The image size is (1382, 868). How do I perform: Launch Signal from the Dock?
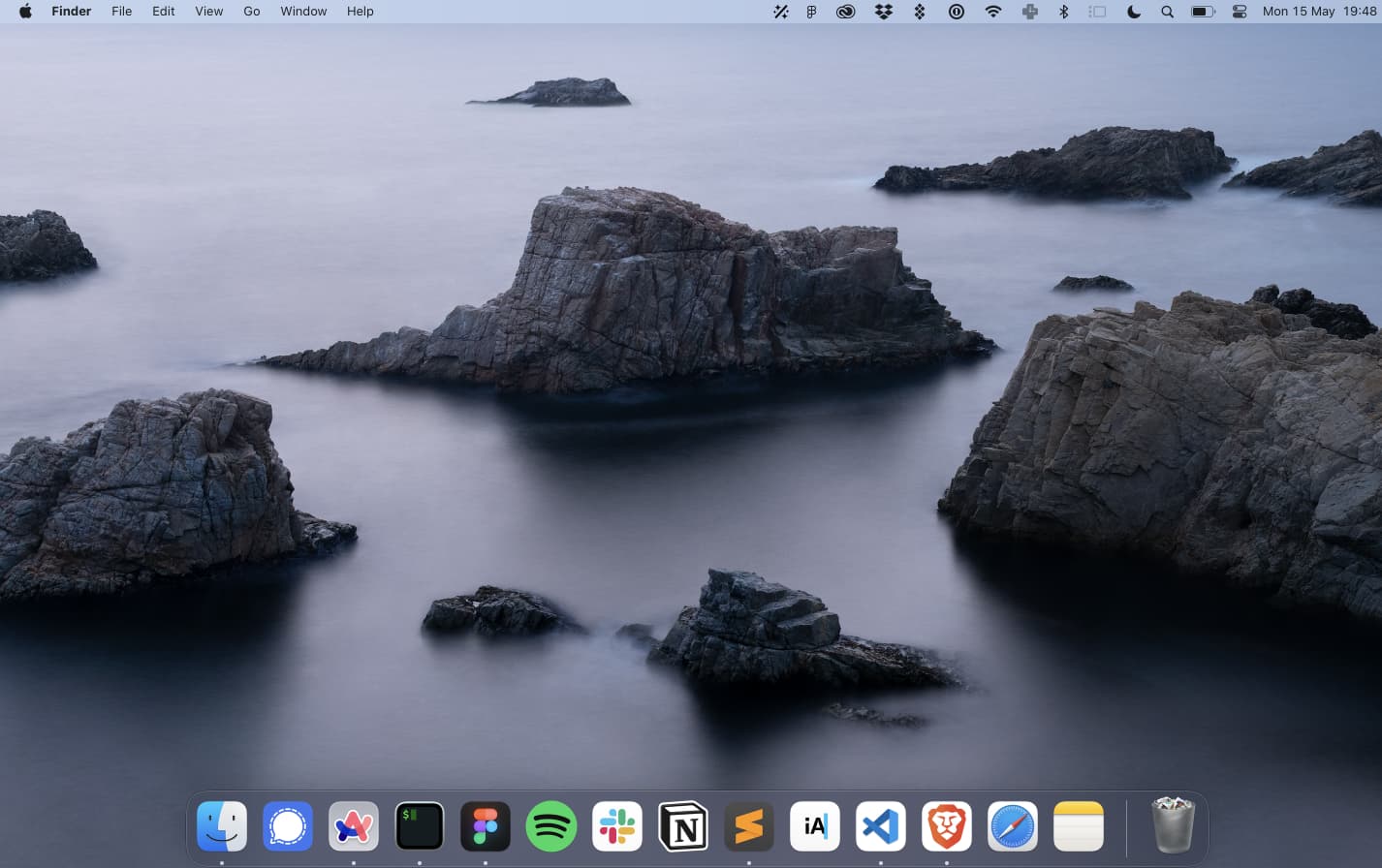(287, 826)
